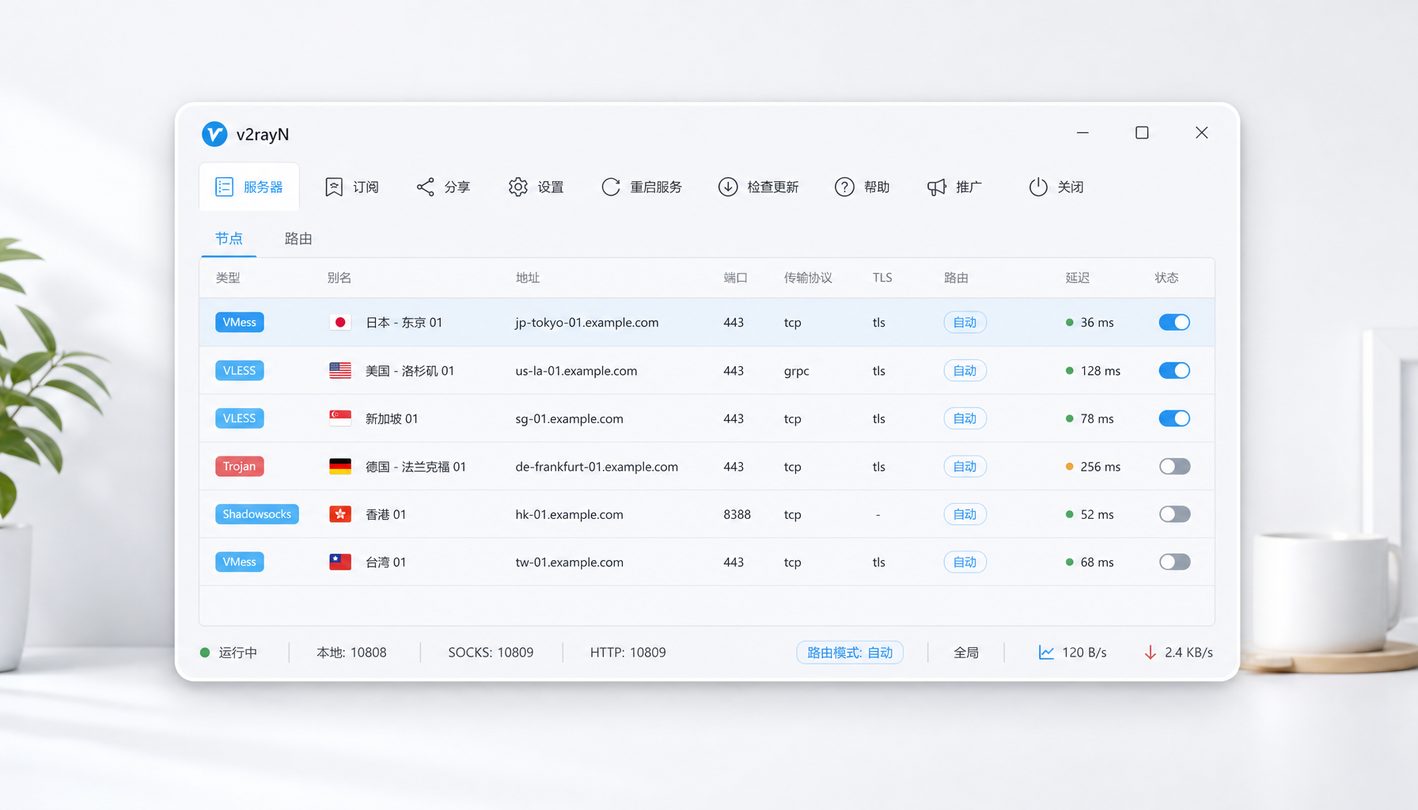
Task: Click VLESS badge in 新加坡 row
Action: 239,418
